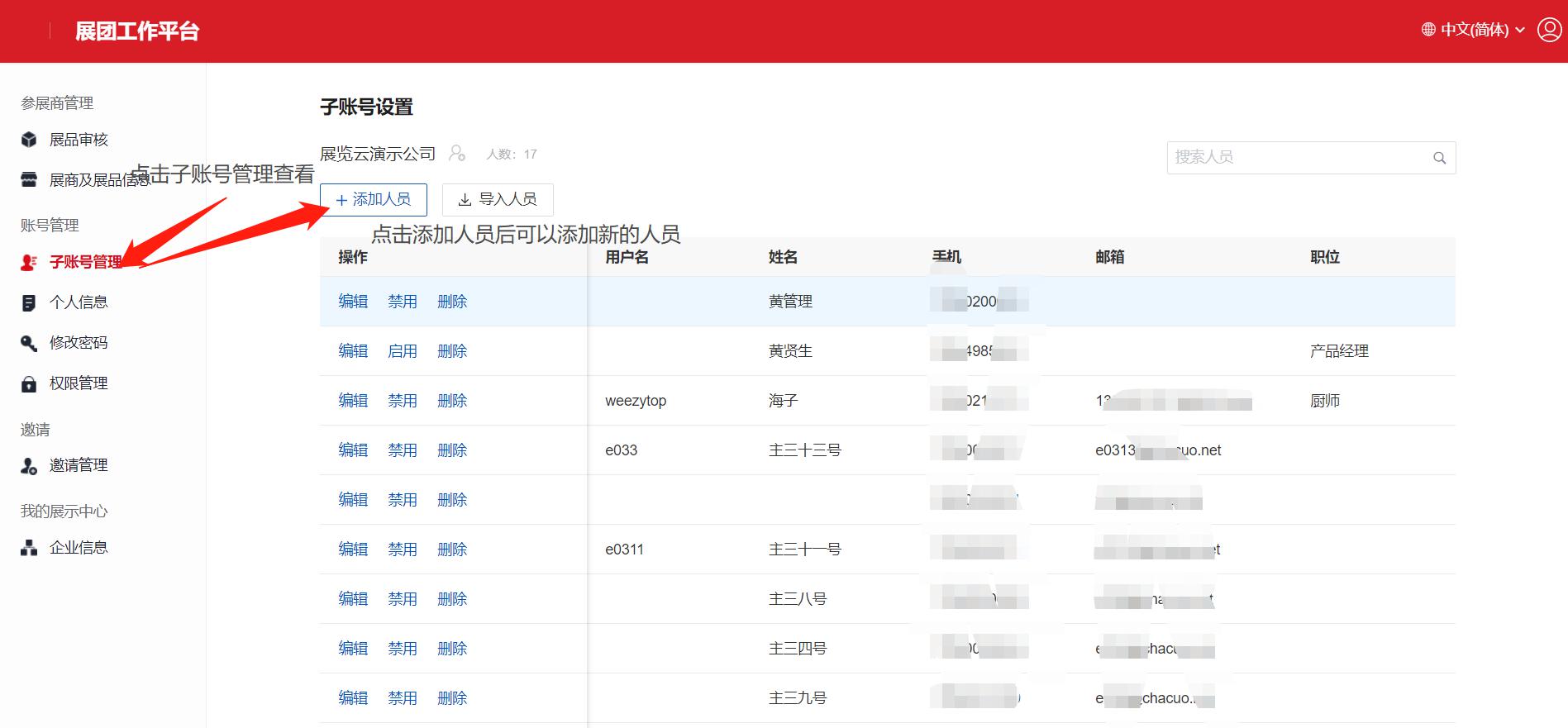1568x728 pixels.
Task: Open the 中文(简体) language dropdown
Action: [1473, 30]
